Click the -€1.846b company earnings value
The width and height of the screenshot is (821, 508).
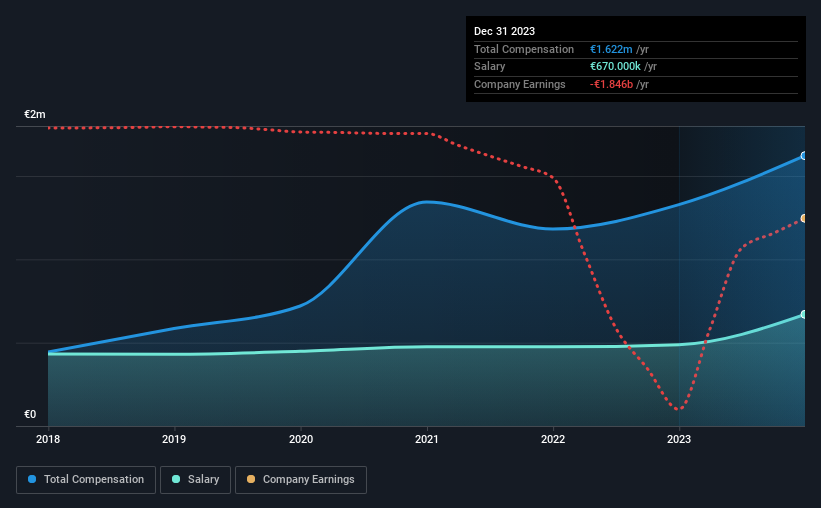coord(611,84)
